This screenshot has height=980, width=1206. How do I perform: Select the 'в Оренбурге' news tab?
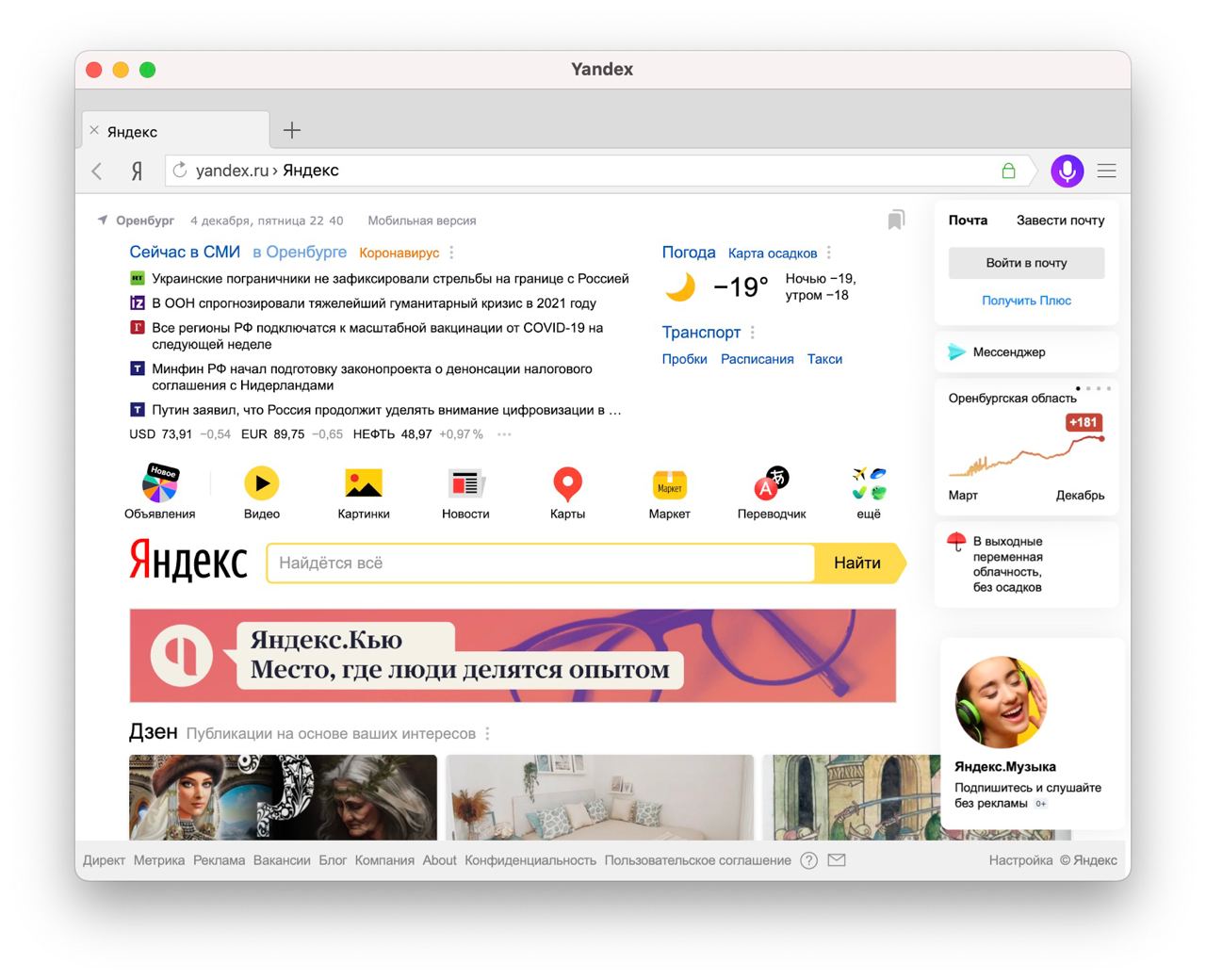click(x=300, y=252)
